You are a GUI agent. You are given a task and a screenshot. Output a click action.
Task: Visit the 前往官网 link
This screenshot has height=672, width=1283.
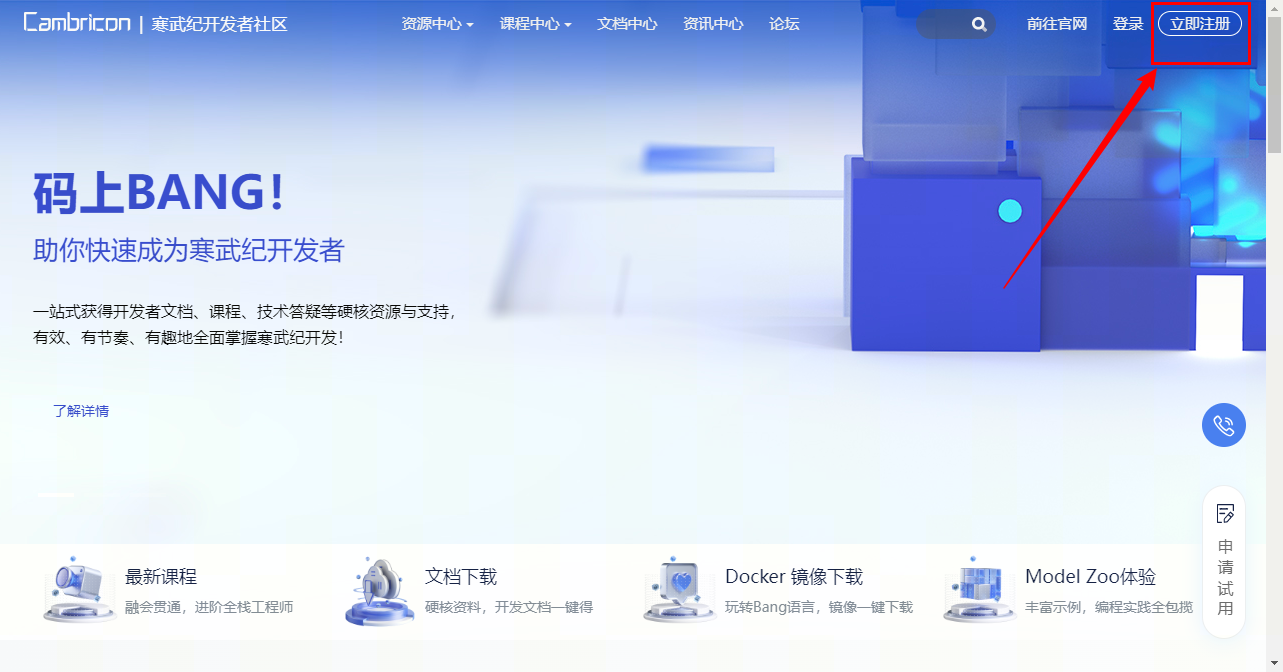[x=1057, y=23]
